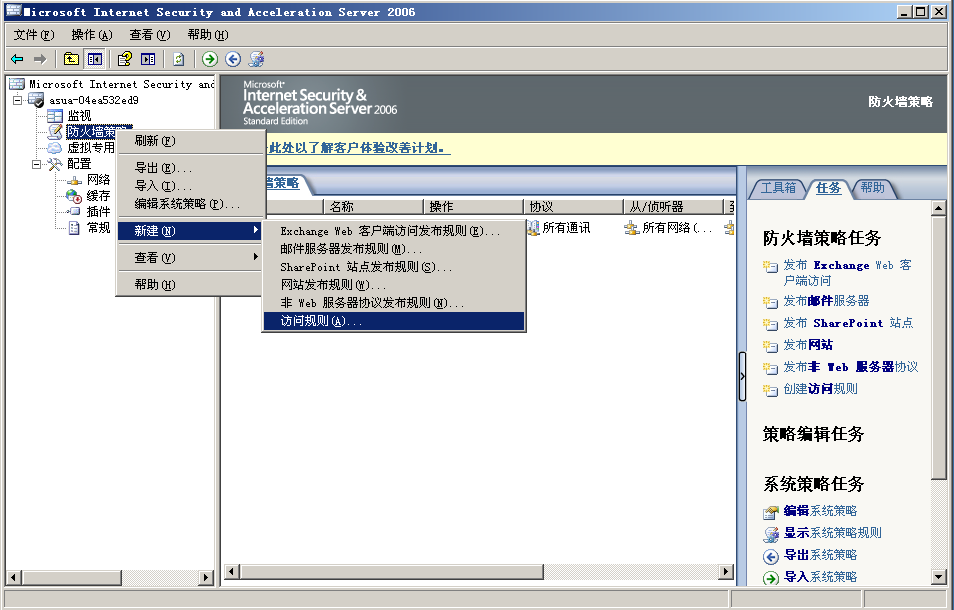The height and width of the screenshot is (610, 954).
Task: Open the 帮助(H) menu in the menu bar
Action: click(207, 35)
